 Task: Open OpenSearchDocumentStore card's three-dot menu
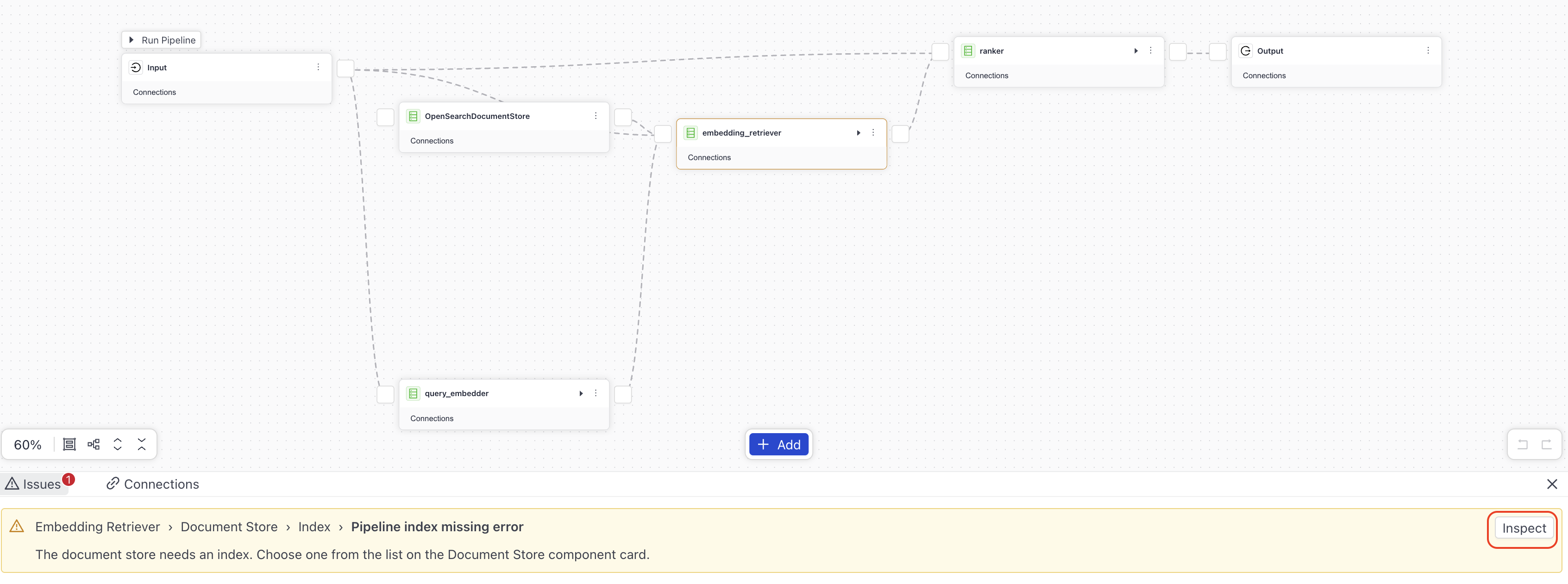[x=596, y=116]
